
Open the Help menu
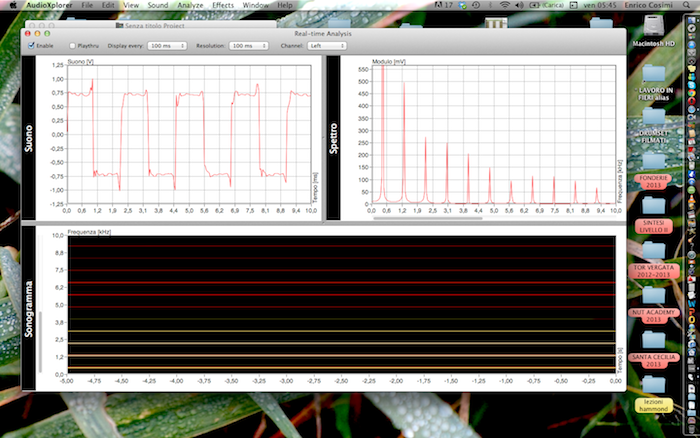click(285, 5)
